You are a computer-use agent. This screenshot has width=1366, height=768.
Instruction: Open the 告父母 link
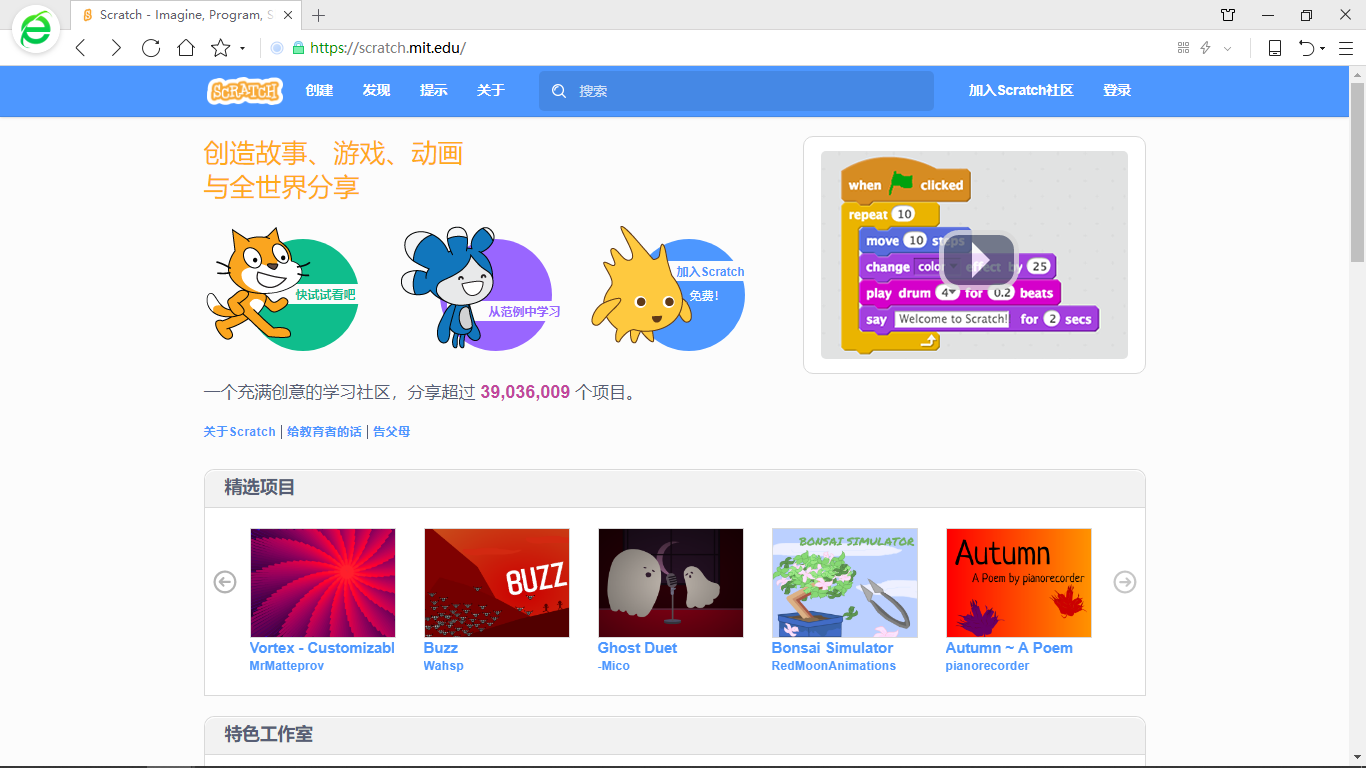point(392,432)
